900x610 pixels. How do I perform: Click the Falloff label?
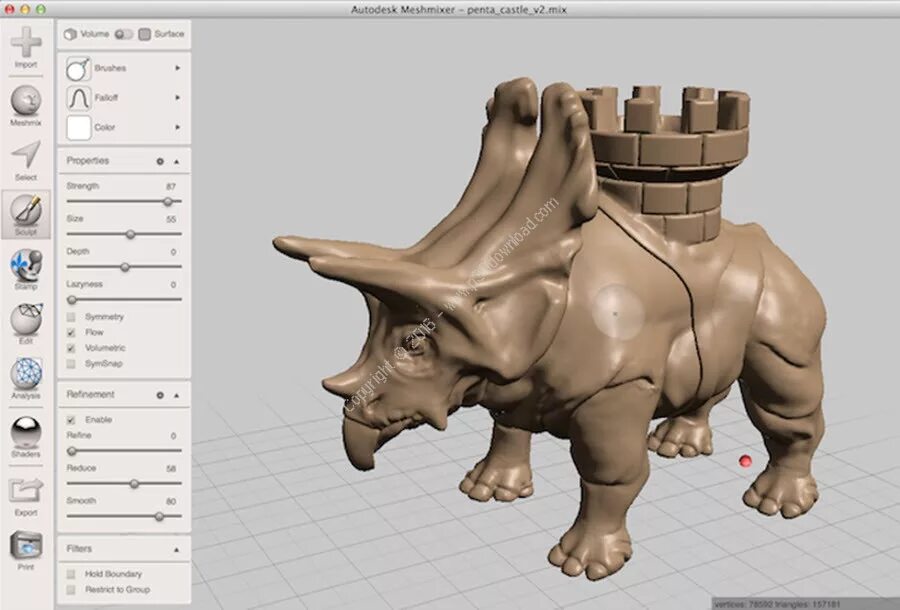pyautogui.click(x=106, y=98)
